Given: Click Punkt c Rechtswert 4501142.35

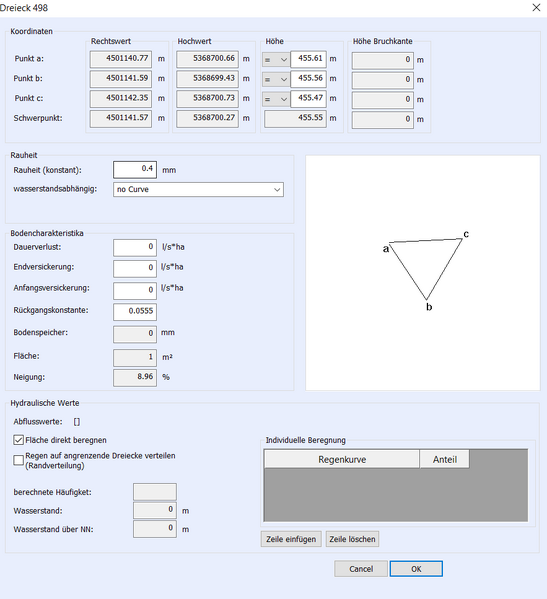Looking at the screenshot, I should [121, 99].
